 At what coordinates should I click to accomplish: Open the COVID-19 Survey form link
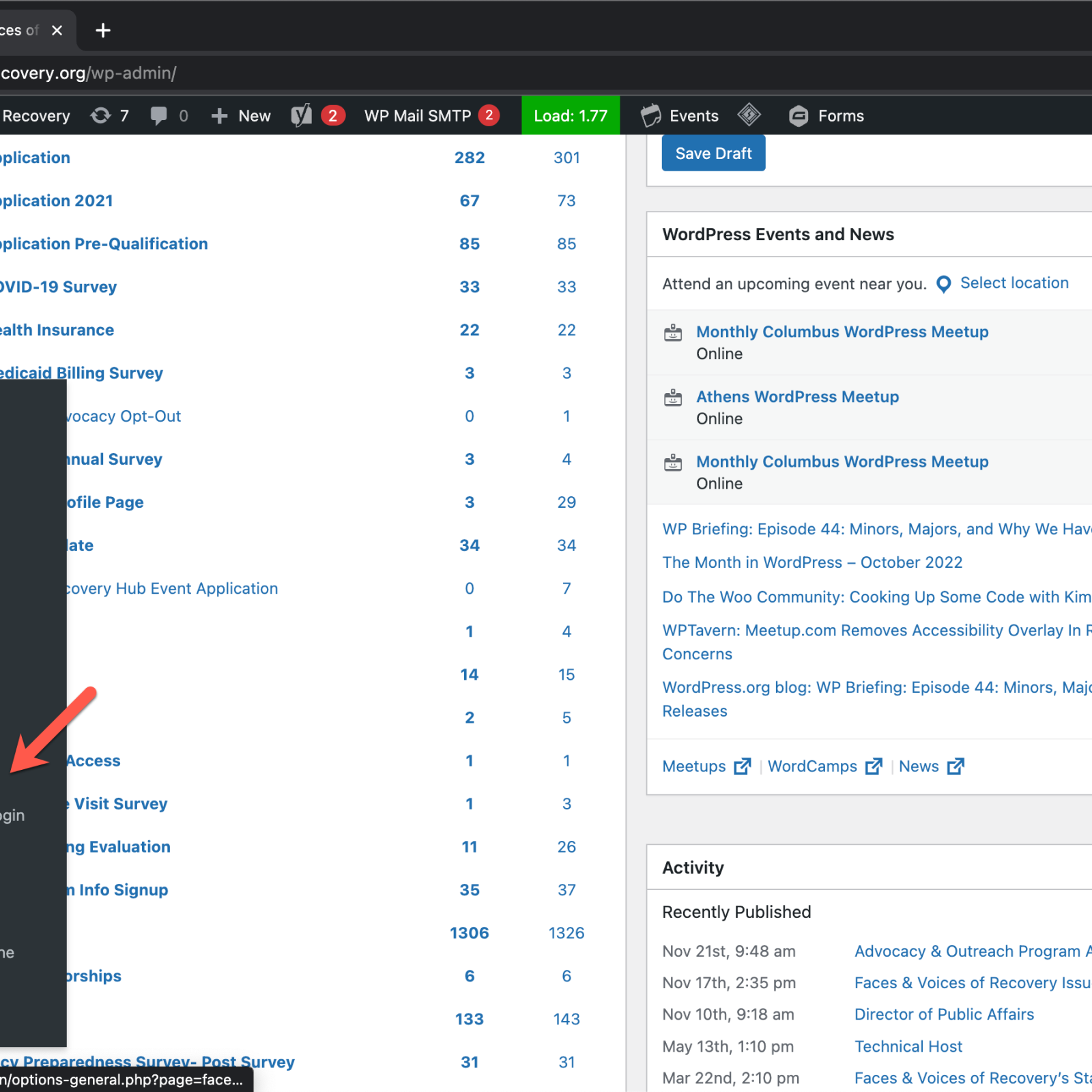click(x=59, y=287)
